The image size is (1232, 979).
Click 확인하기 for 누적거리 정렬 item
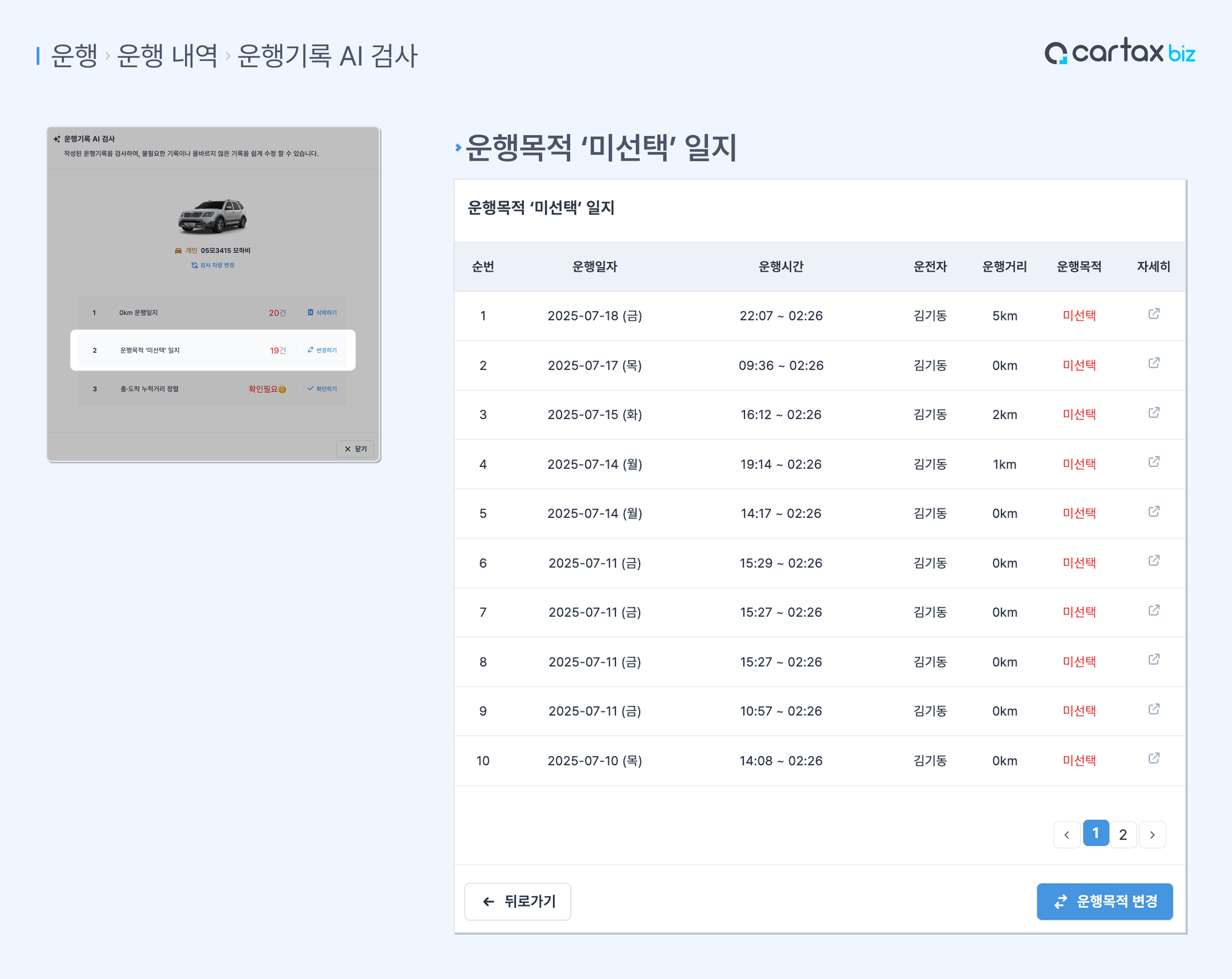pos(322,388)
